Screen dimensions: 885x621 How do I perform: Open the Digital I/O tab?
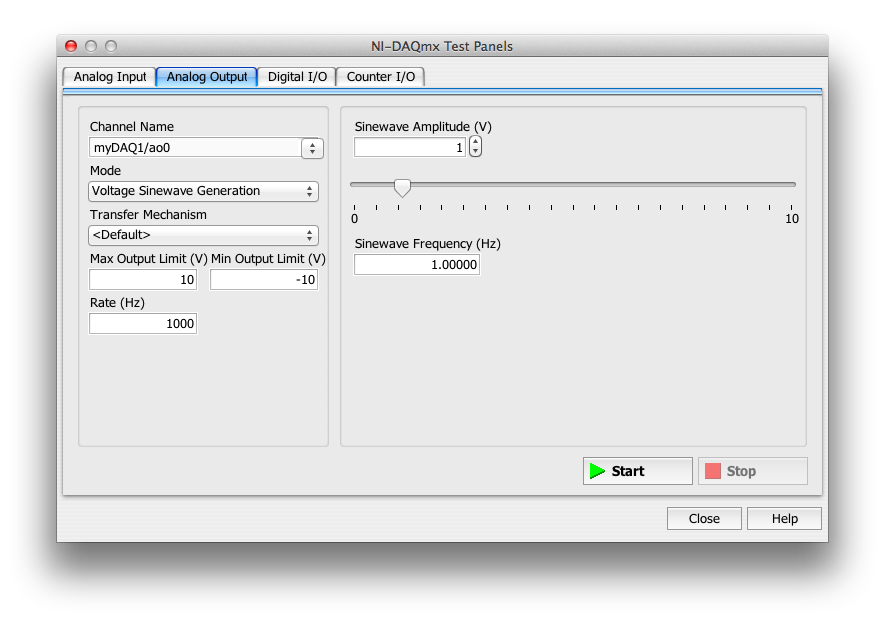(297, 77)
